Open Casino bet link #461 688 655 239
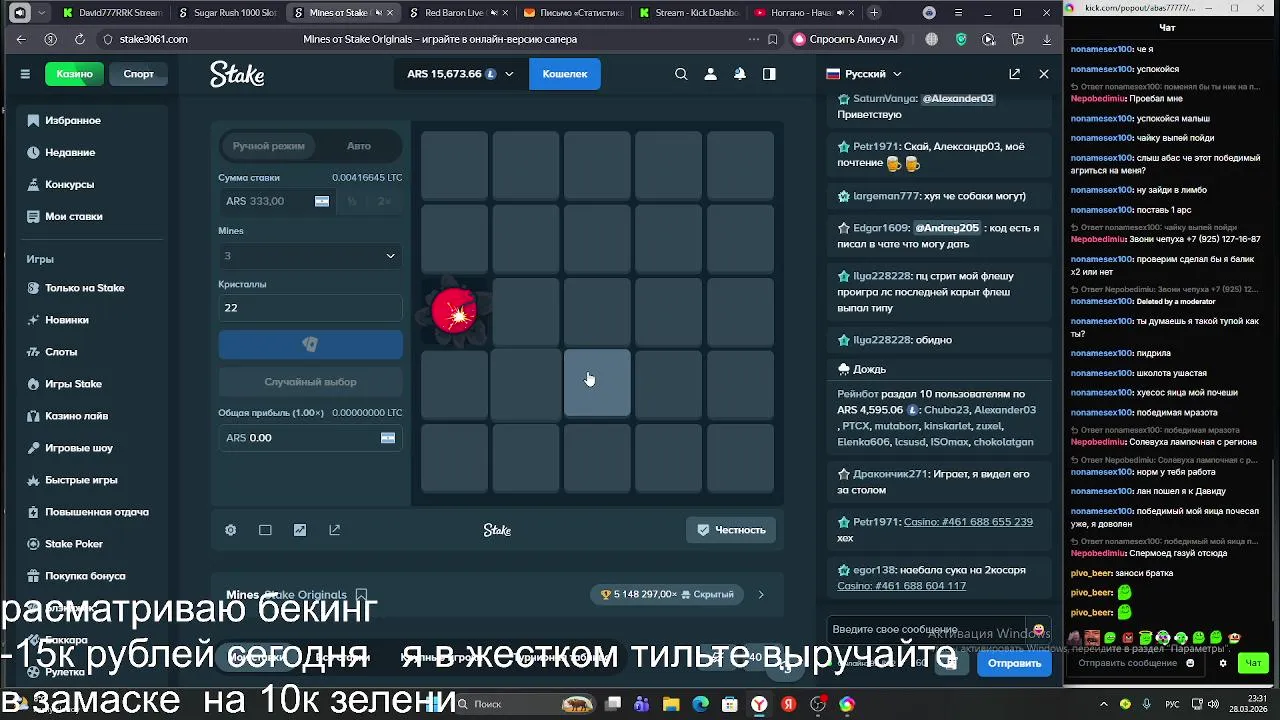The width and height of the screenshot is (1280, 720). pos(968,522)
